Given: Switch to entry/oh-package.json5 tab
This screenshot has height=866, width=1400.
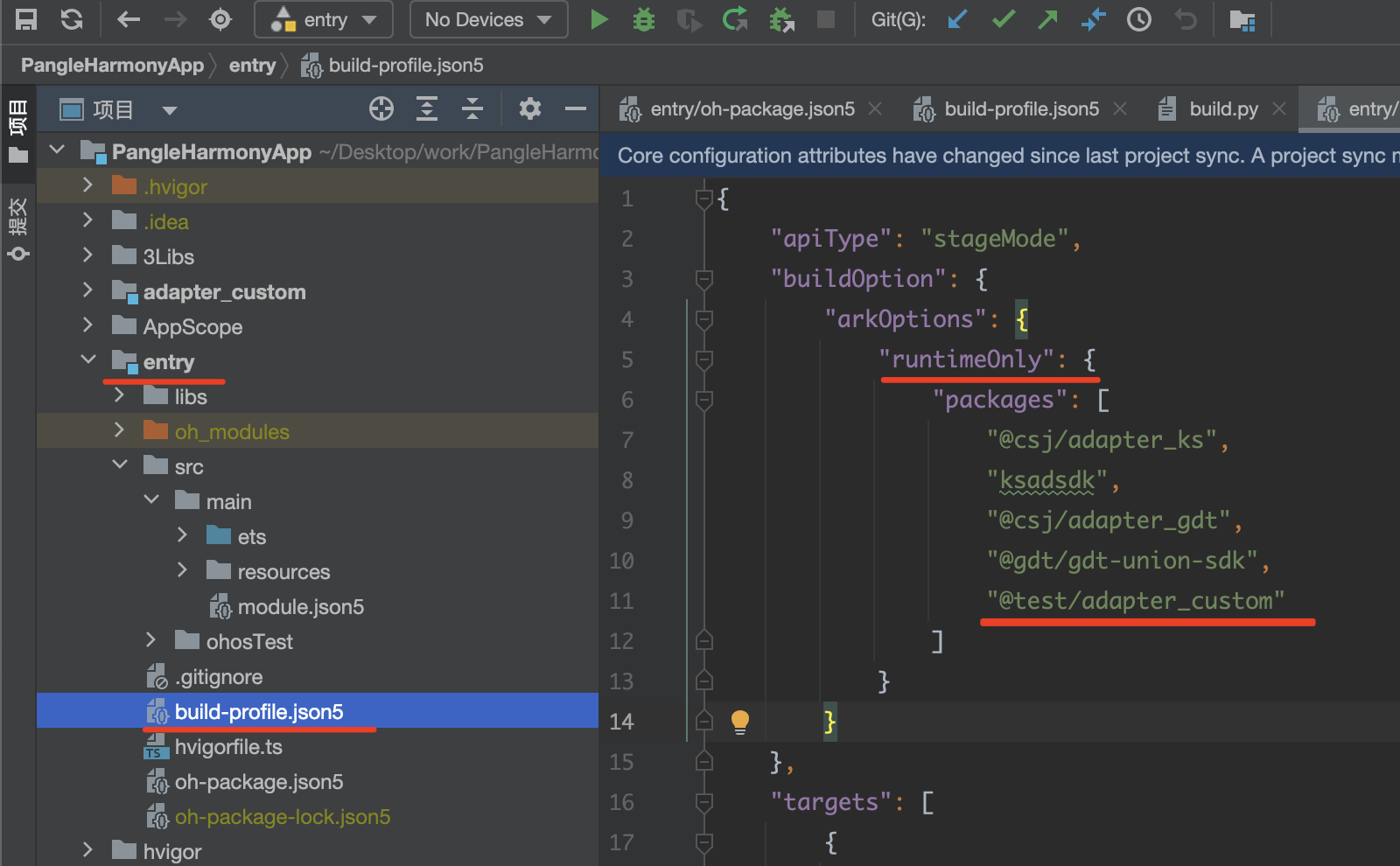Looking at the screenshot, I should pos(752,109).
